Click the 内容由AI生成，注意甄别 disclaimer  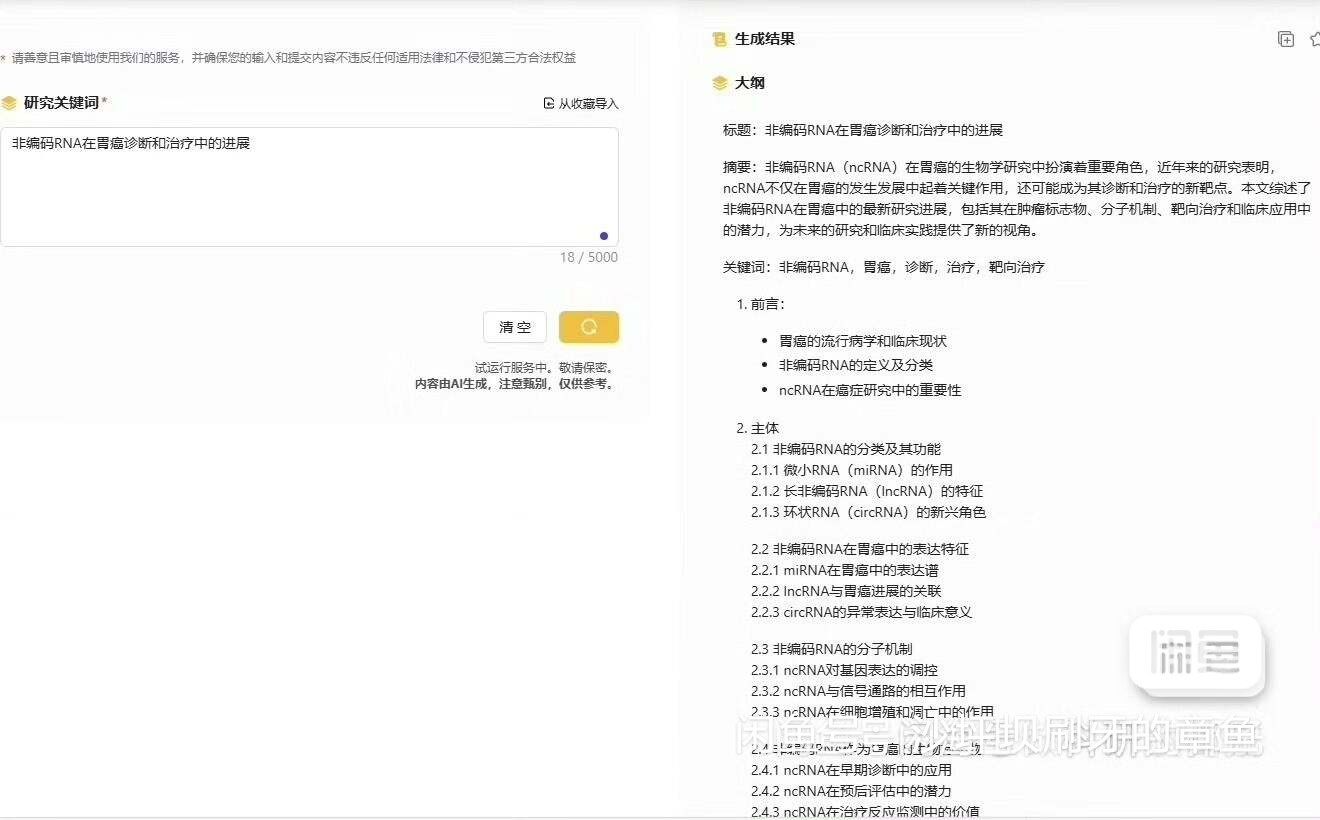point(515,383)
